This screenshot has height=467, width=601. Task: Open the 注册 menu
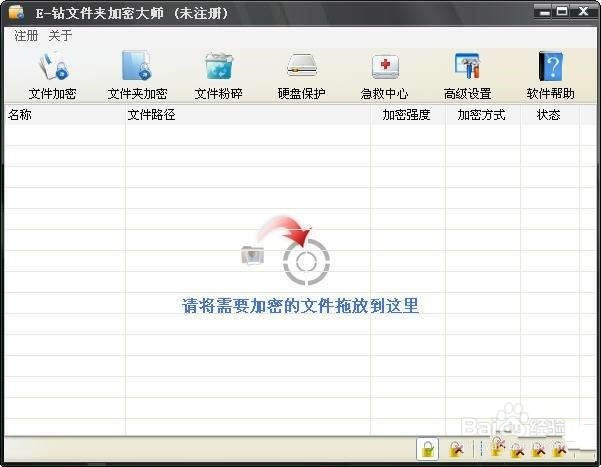[x=26, y=36]
